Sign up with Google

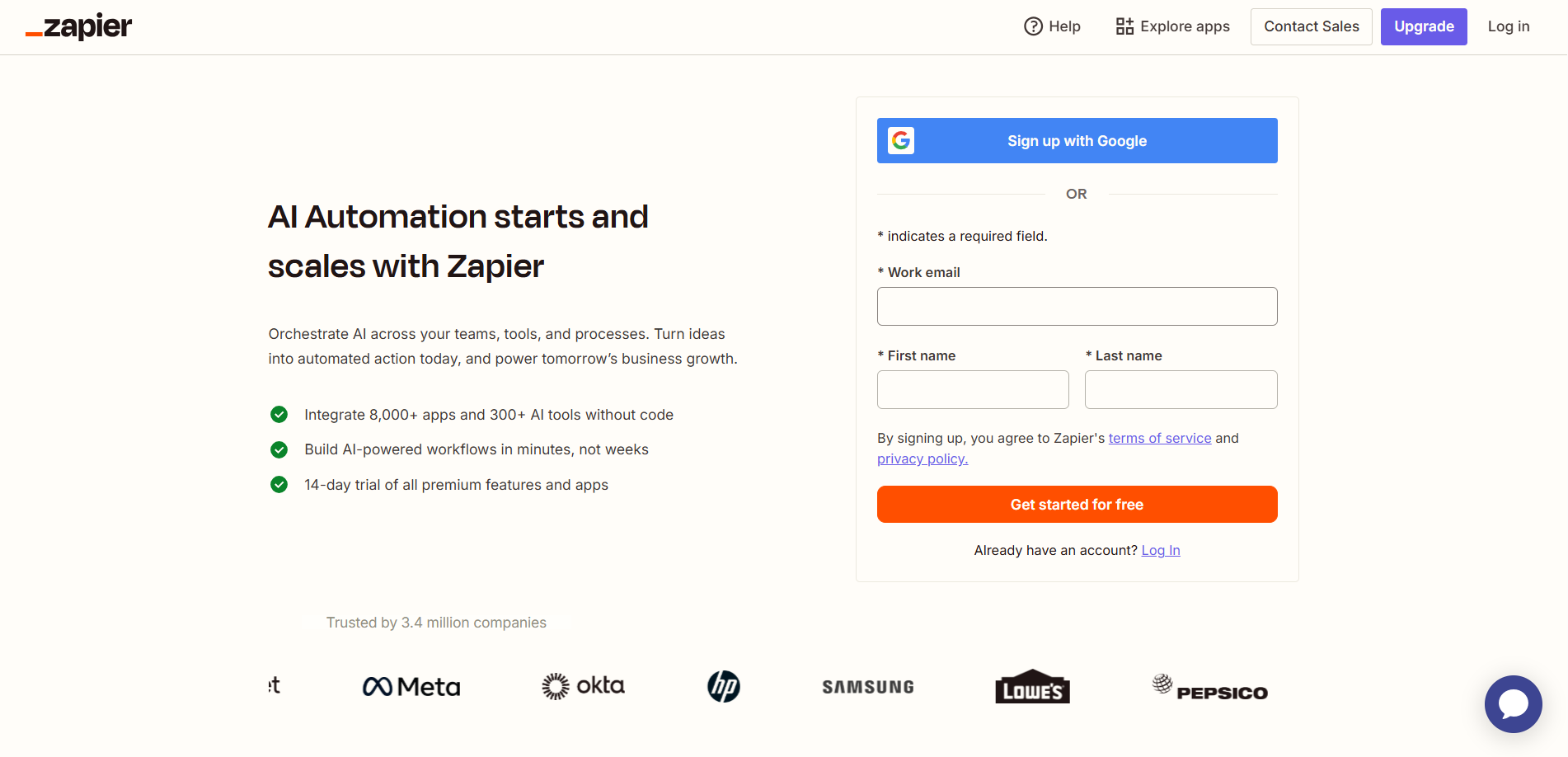pos(1077,141)
